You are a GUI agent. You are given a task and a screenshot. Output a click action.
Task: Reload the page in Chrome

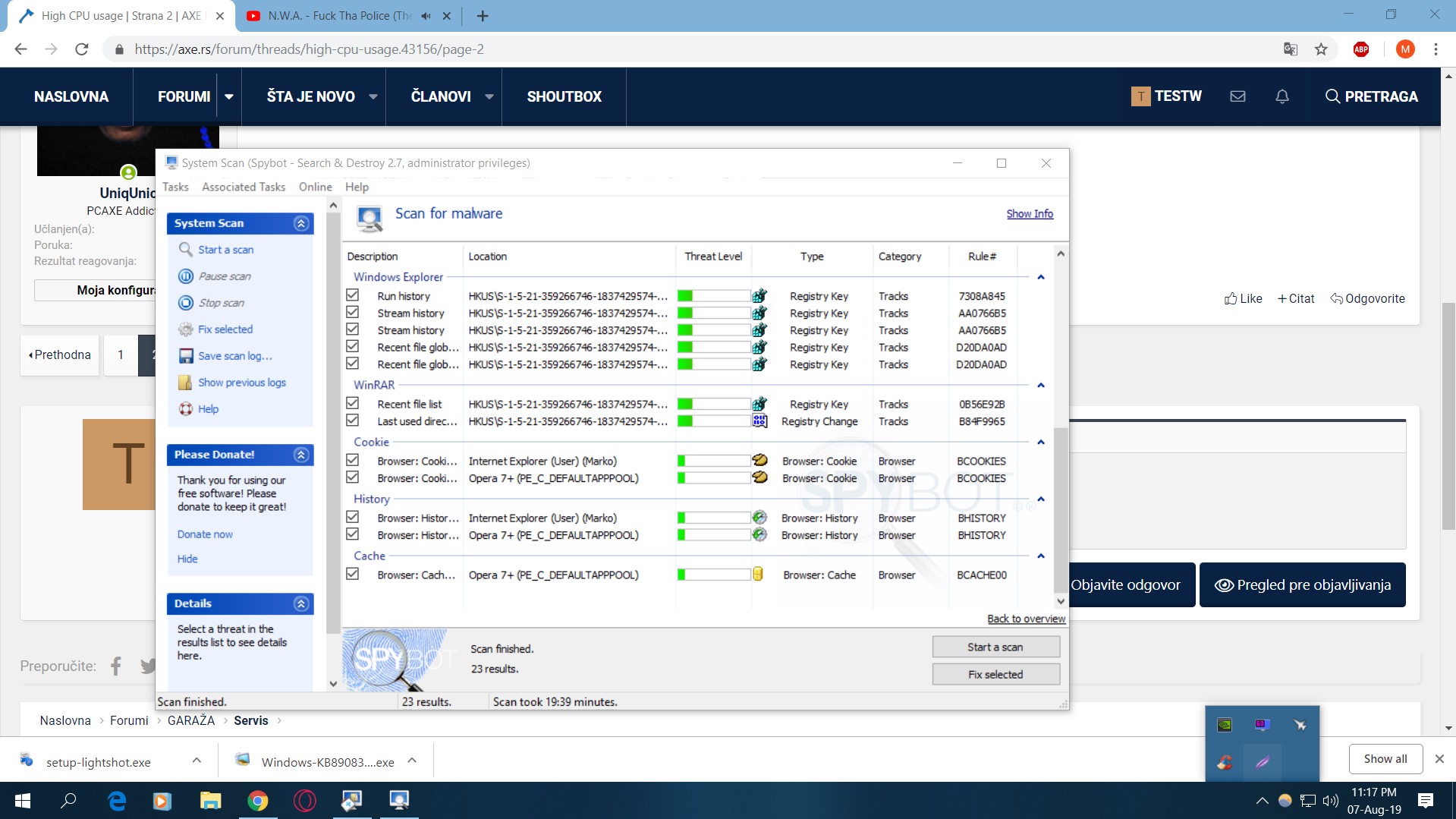(x=81, y=49)
